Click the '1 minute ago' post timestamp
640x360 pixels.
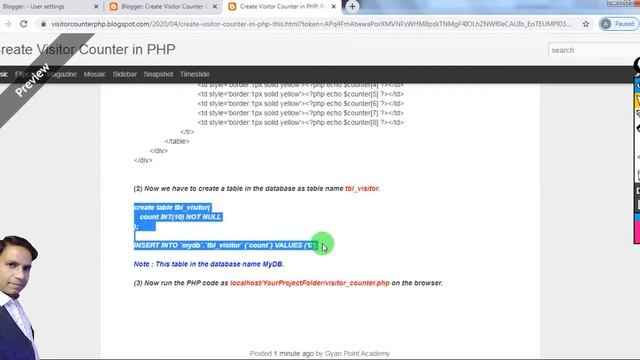[x=293, y=353]
